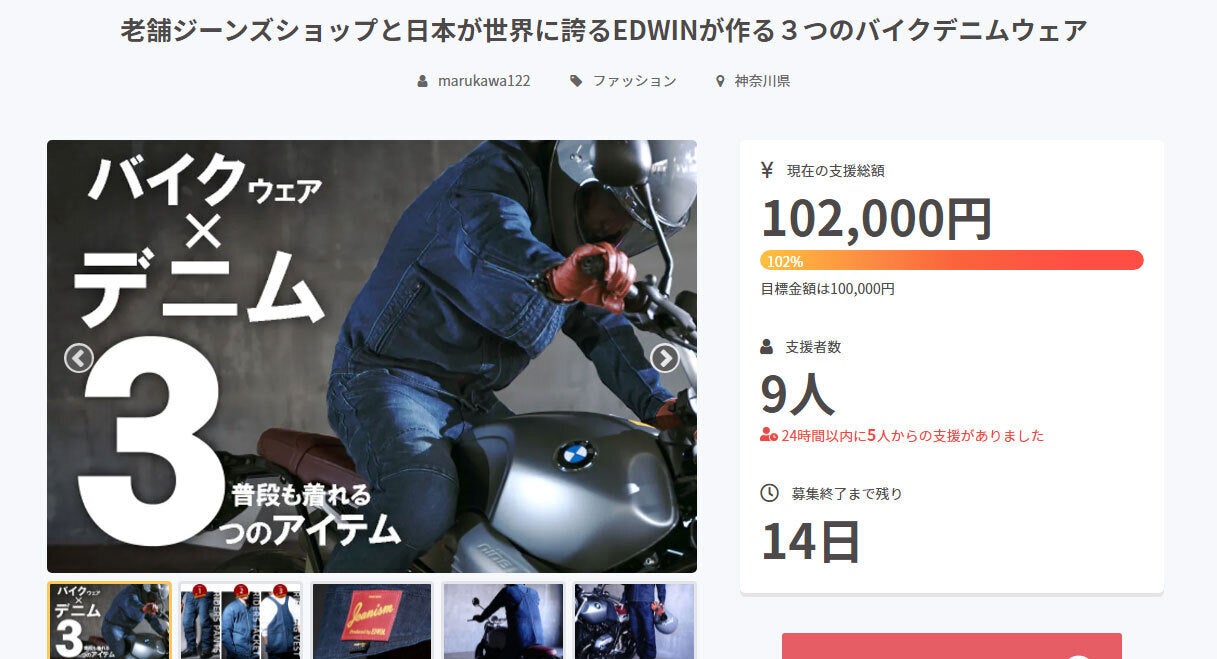The height and width of the screenshot is (659, 1217).
Task: Select fifth thumbnail of rider holding helmet
Action: 635,620
